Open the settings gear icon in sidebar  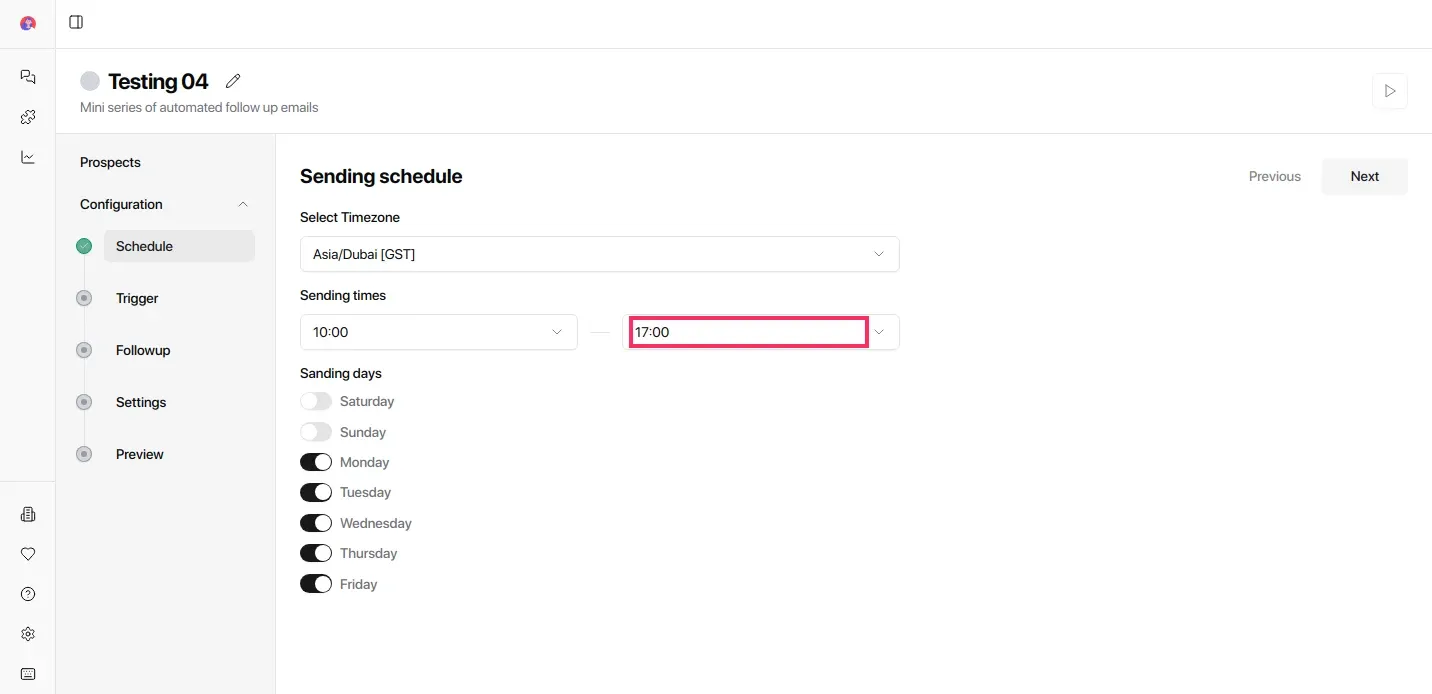[x=28, y=634]
